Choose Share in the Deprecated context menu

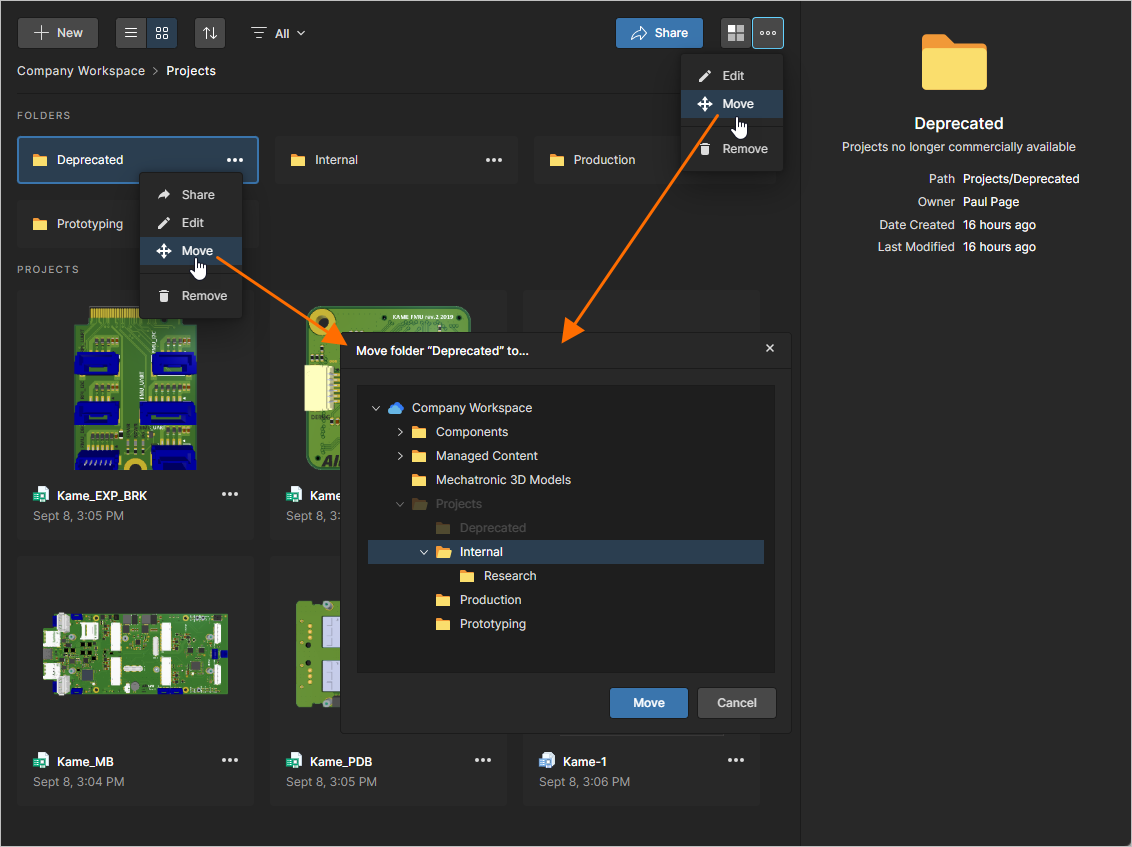(x=191, y=195)
